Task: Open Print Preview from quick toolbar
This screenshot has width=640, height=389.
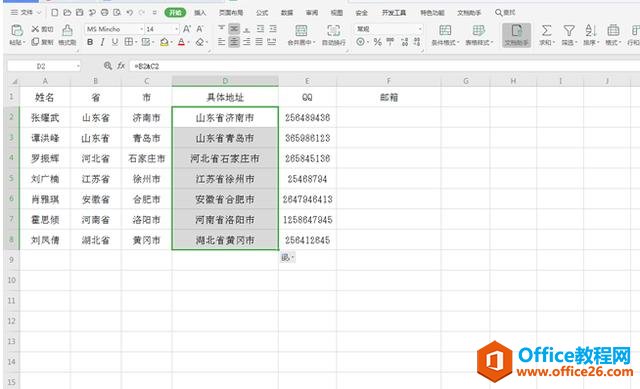Action: click(117, 13)
